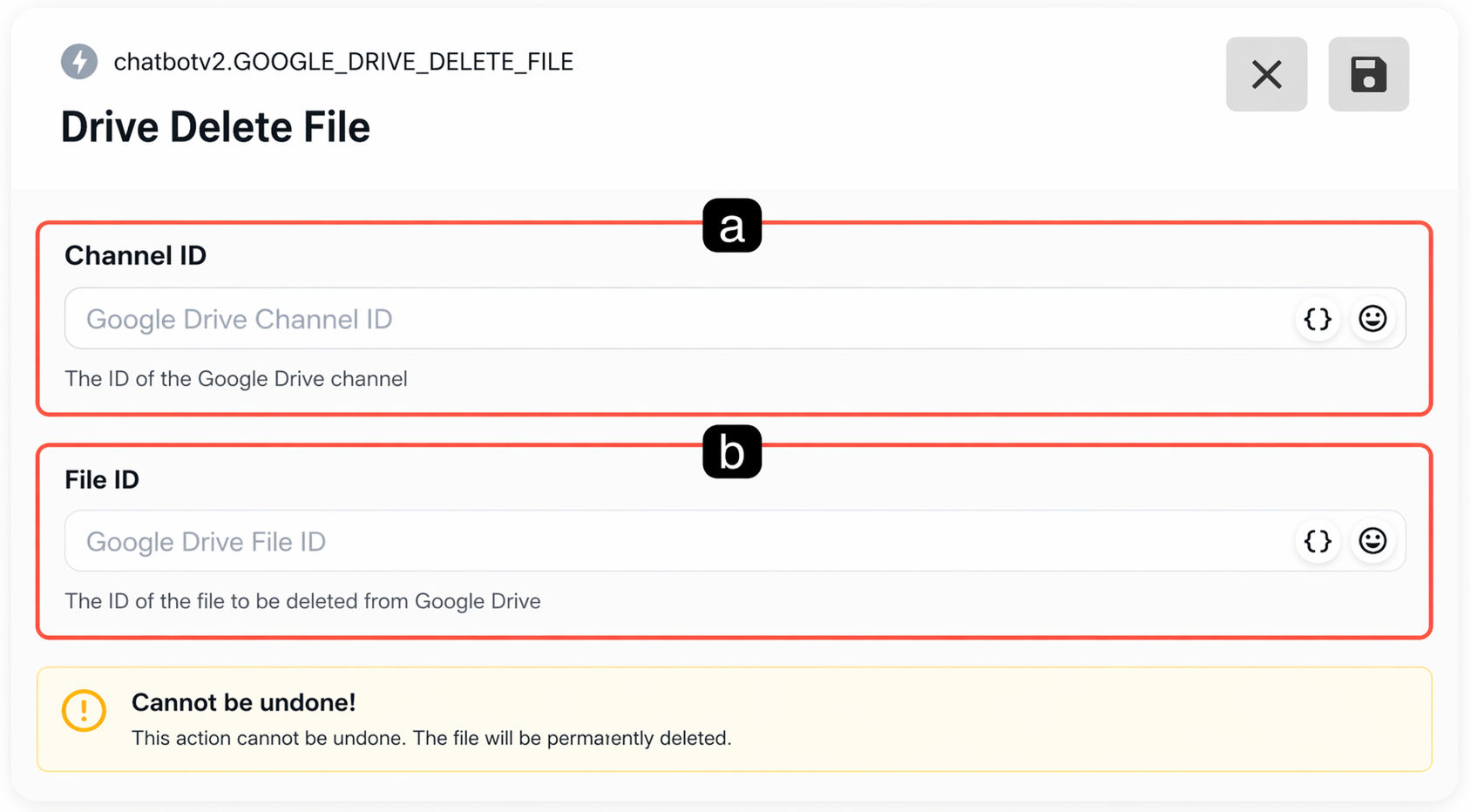
Task: Click the yellow warning exclamation icon
Action: click(85, 710)
